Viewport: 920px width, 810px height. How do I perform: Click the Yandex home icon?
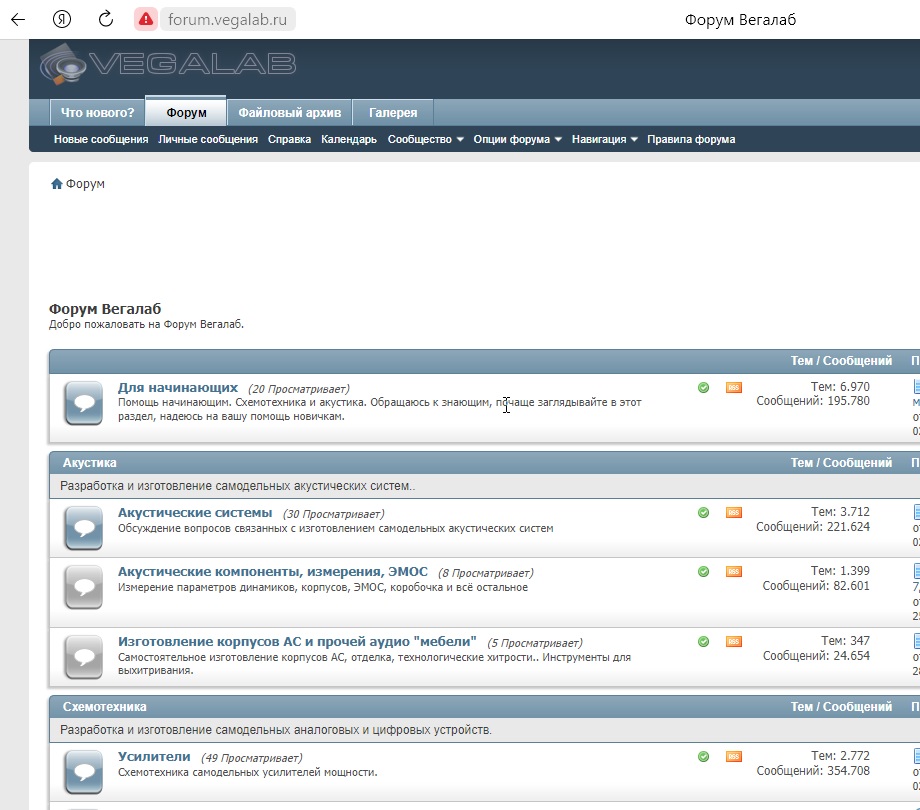62,19
